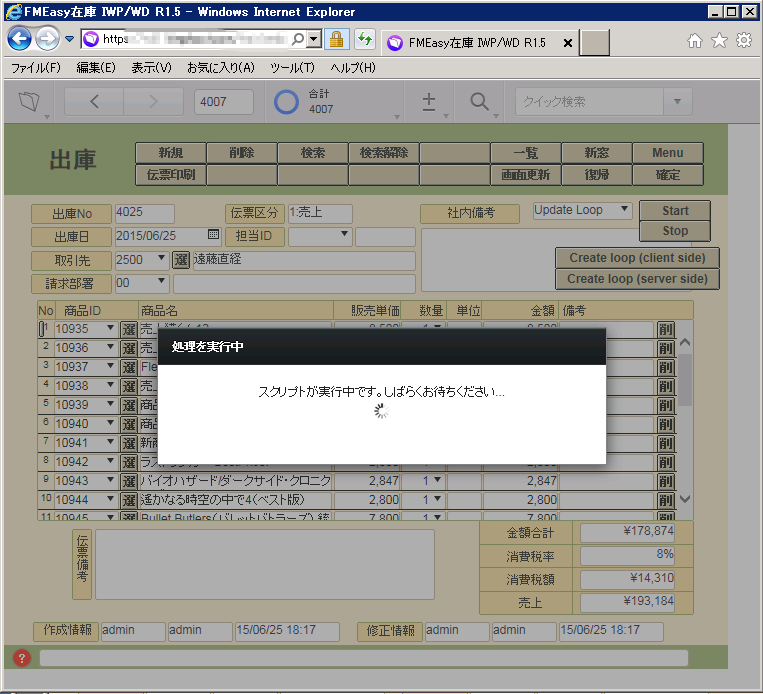The height and width of the screenshot is (694, 763).
Task: Open the Update Loop dropdown
Action: 582,210
